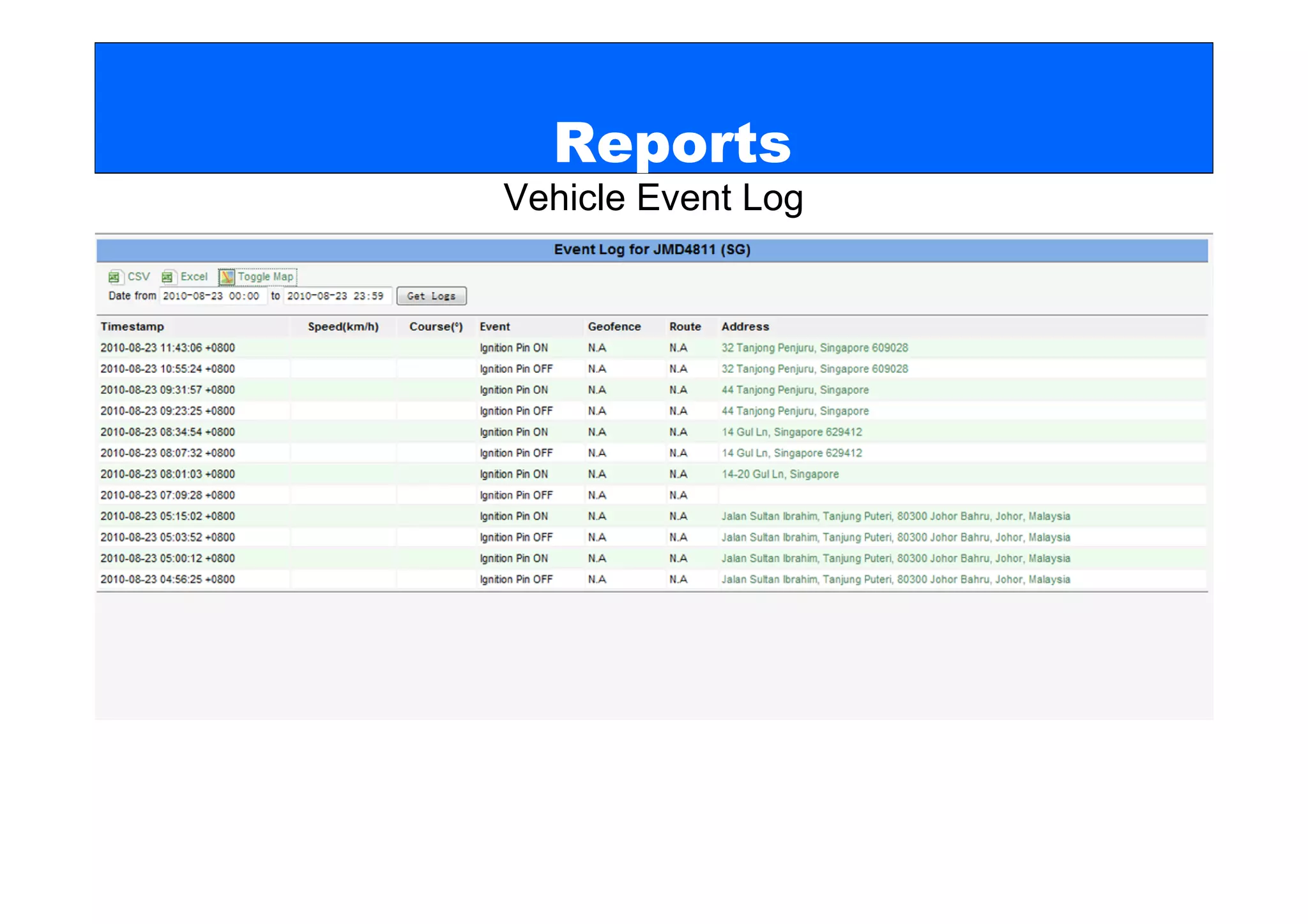
Task: Open 14-20 Gul Ln, Singapore address
Action: (x=780, y=474)
